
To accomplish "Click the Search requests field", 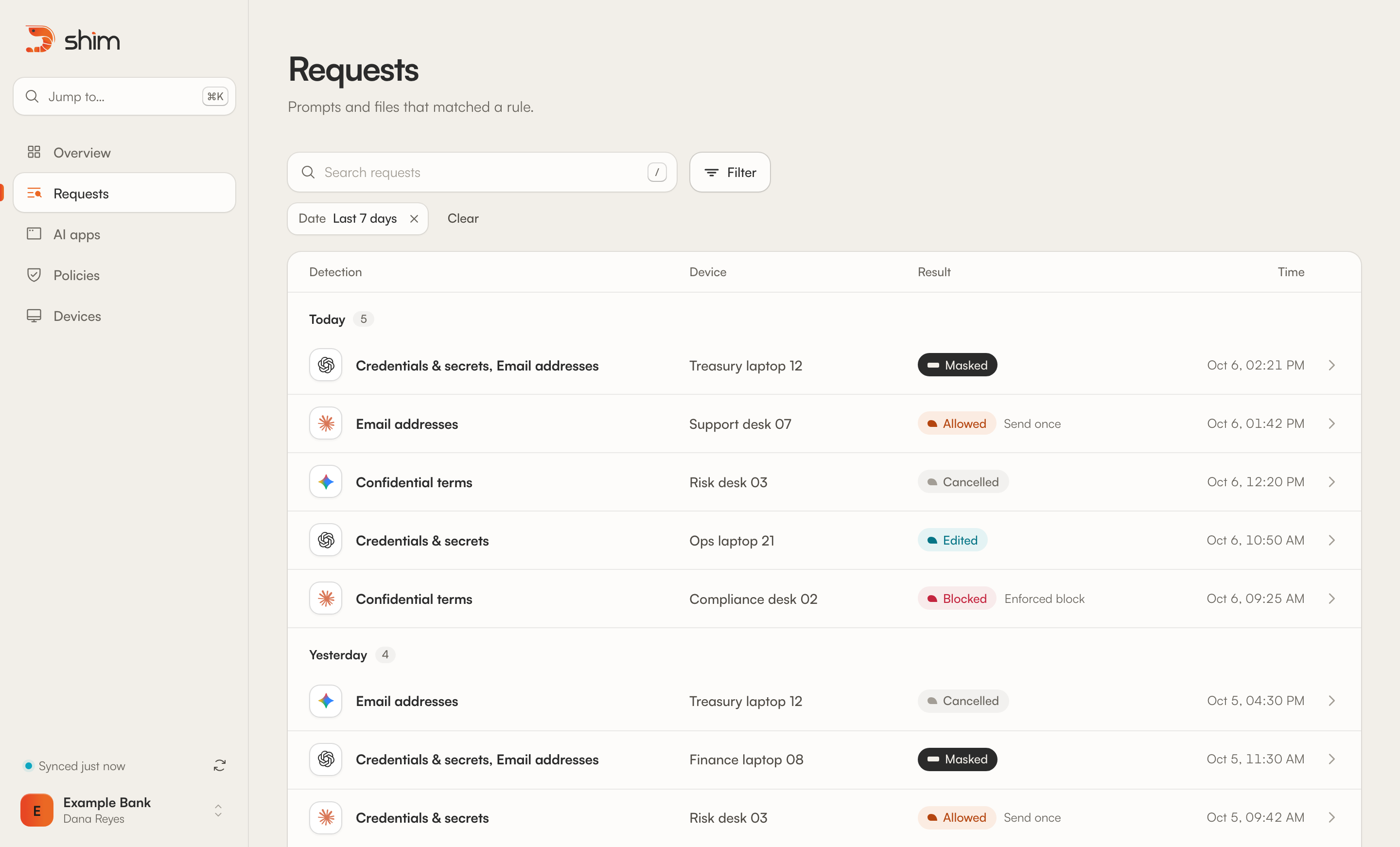I will point(482,172).
